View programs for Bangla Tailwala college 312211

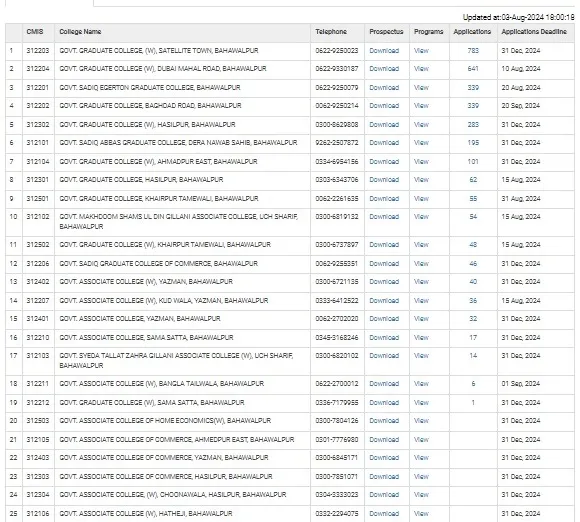[x=421, y=384]
